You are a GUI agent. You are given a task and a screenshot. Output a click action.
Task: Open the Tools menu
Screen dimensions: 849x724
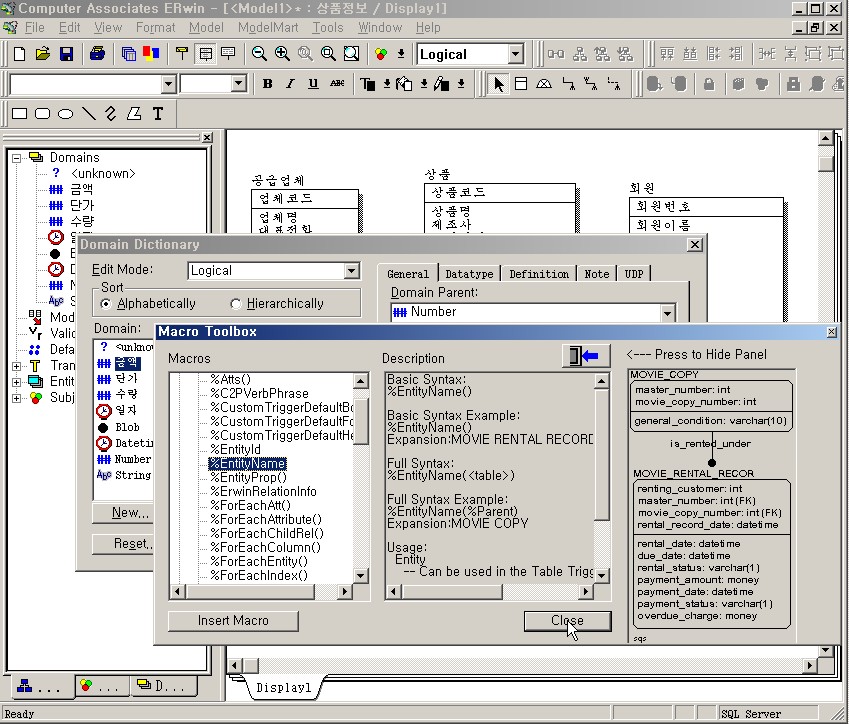point(328,27)
